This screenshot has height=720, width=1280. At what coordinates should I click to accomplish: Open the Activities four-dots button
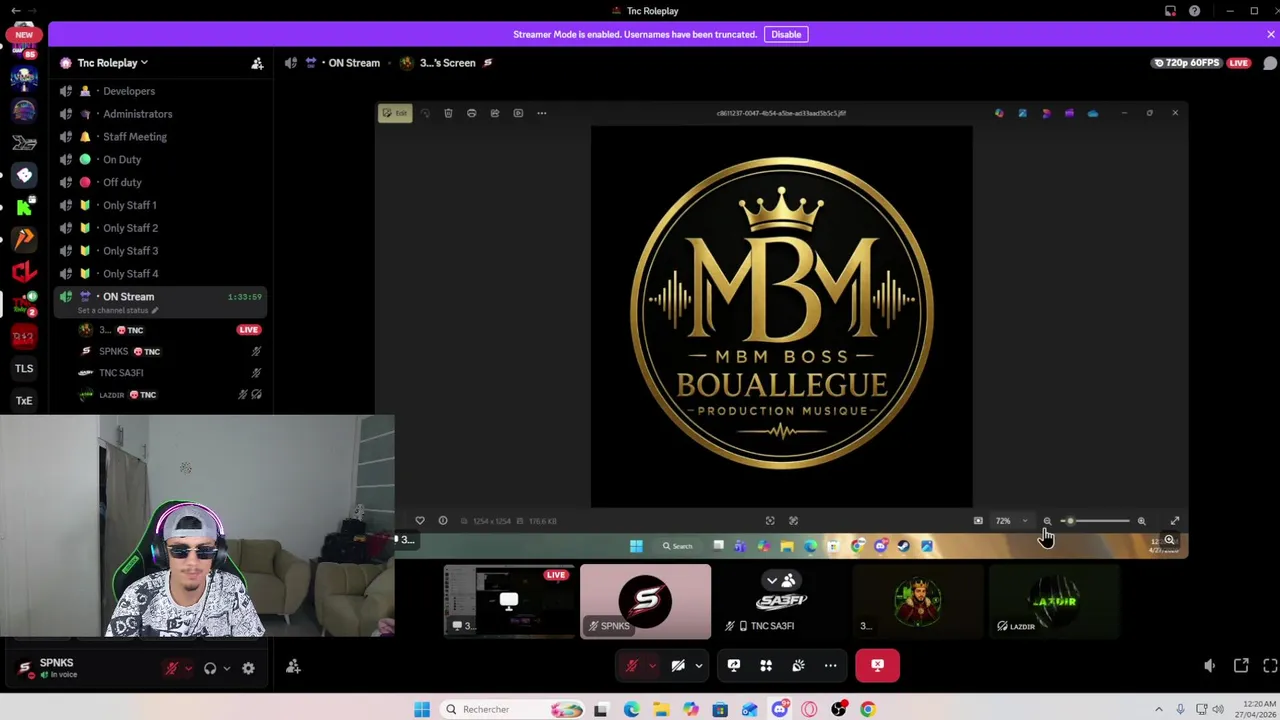pyautogui.click(x=766, y=666)
